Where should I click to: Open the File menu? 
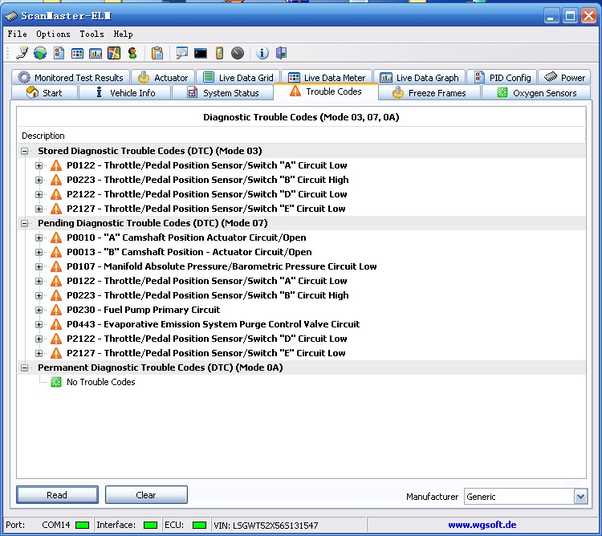click(x=17, y=34)
